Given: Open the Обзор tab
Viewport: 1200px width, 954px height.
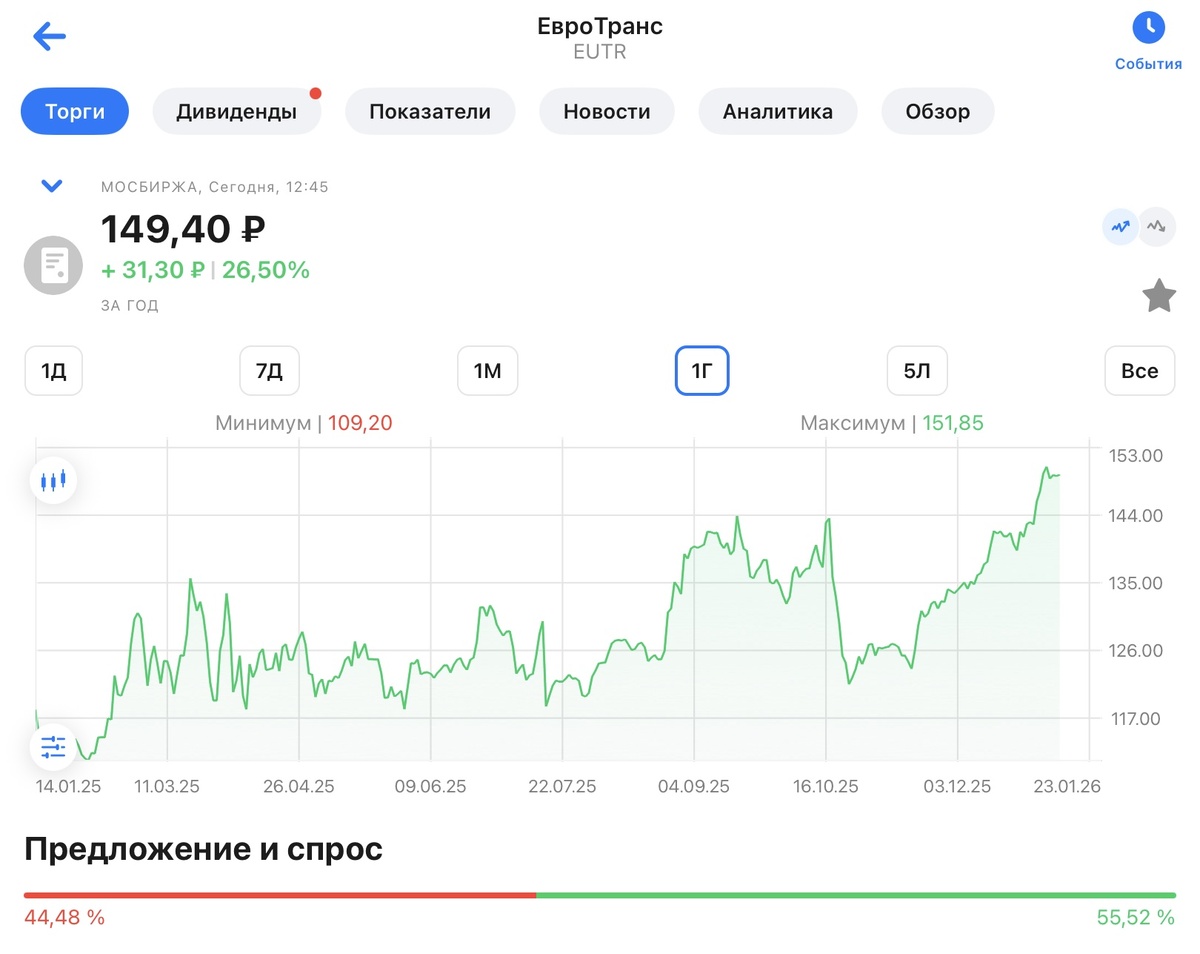Looking at the screenshot, I should pyautogui.click(x=938, y=111).
